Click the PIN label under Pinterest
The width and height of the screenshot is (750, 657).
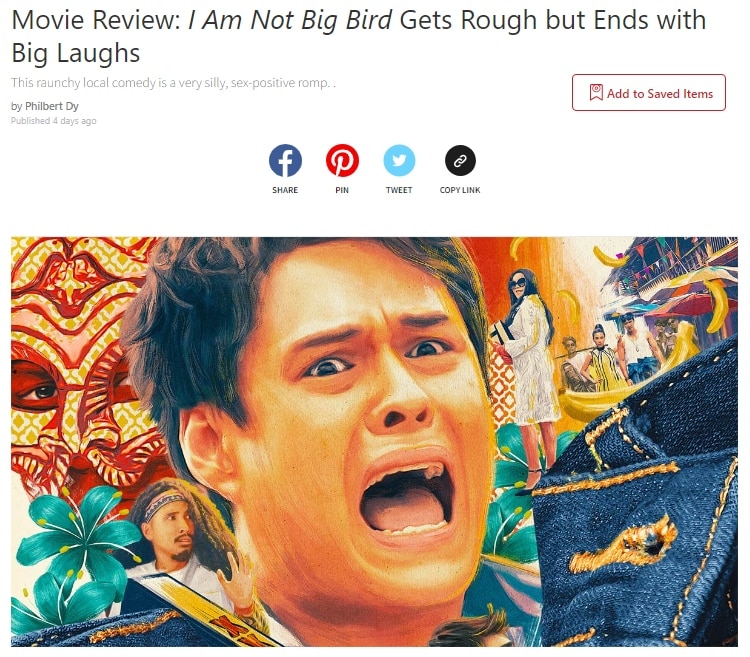[342, 190]
